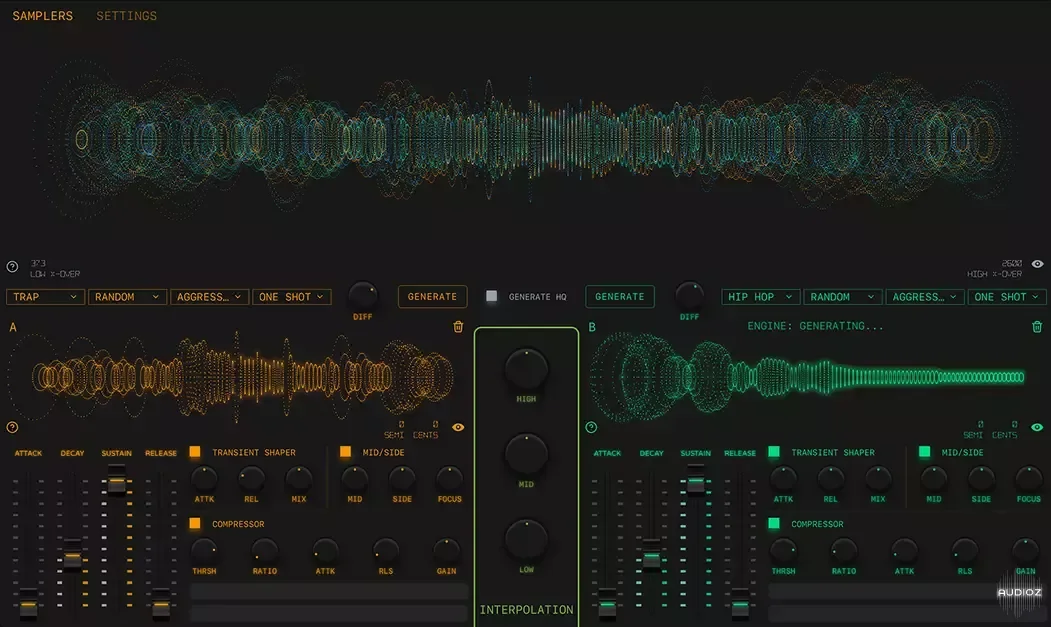The width and height of the screenshot is (1052, 627).
Task: Click sampler A SEMI pitch value
Action: 401,424
